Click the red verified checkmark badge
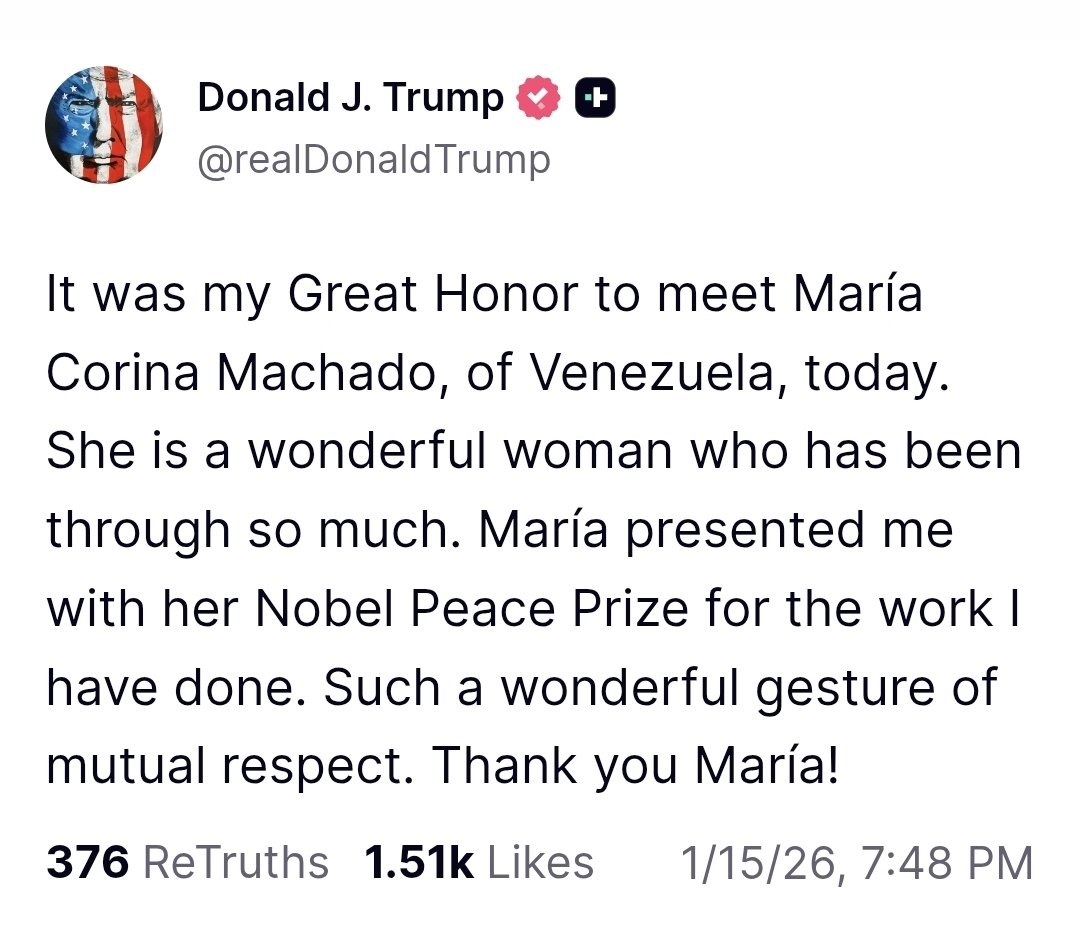This screenshot has height=930, width=1080. [x=537, y=98]
